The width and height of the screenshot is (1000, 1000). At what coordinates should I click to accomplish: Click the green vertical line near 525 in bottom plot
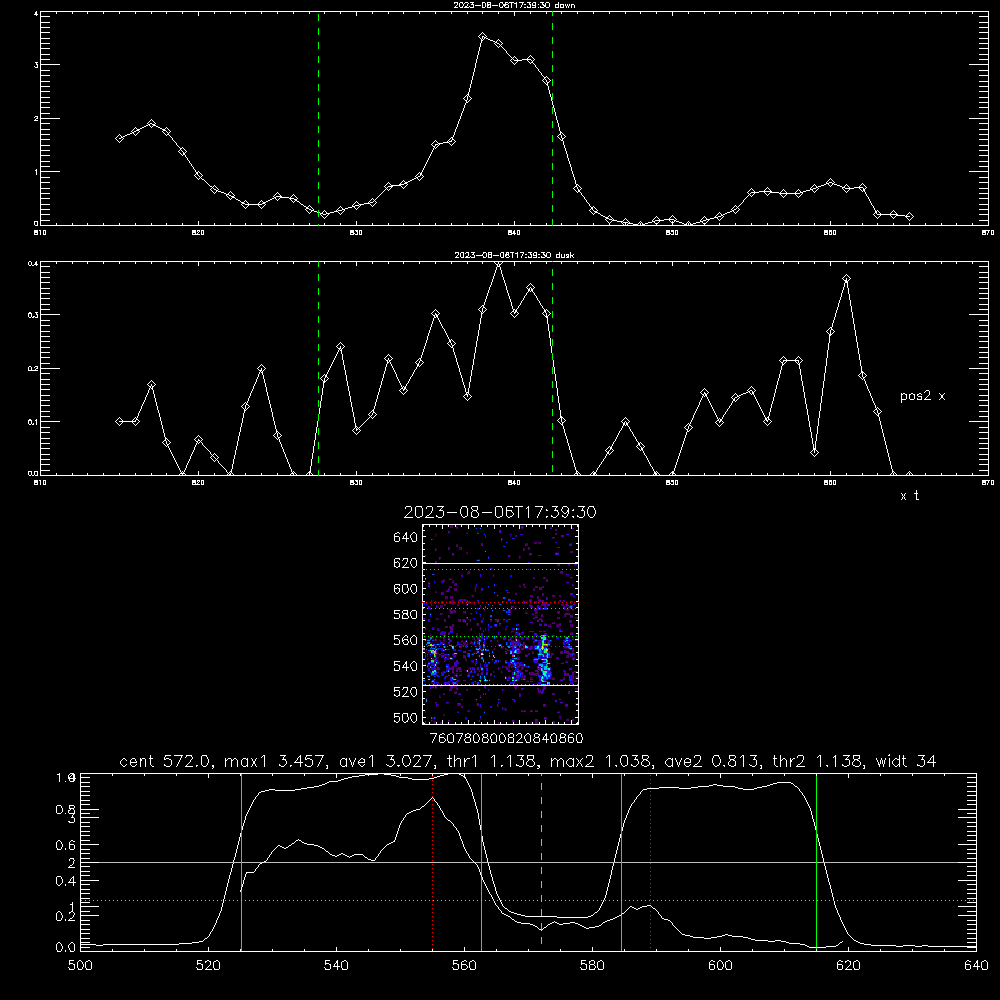click(241, 861)
